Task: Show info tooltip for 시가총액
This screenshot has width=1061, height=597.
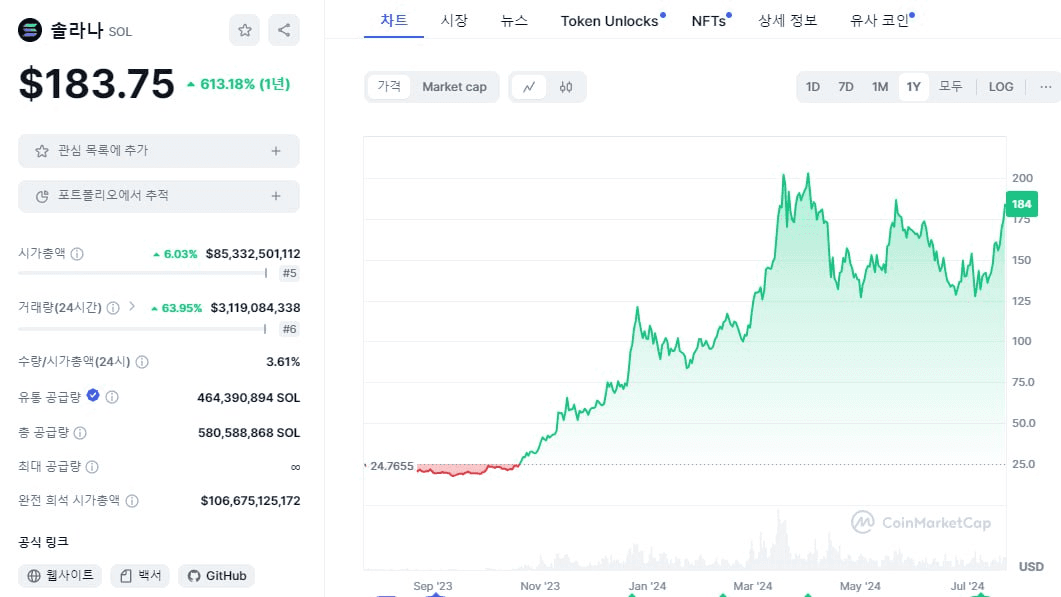Action: point(77,254)
